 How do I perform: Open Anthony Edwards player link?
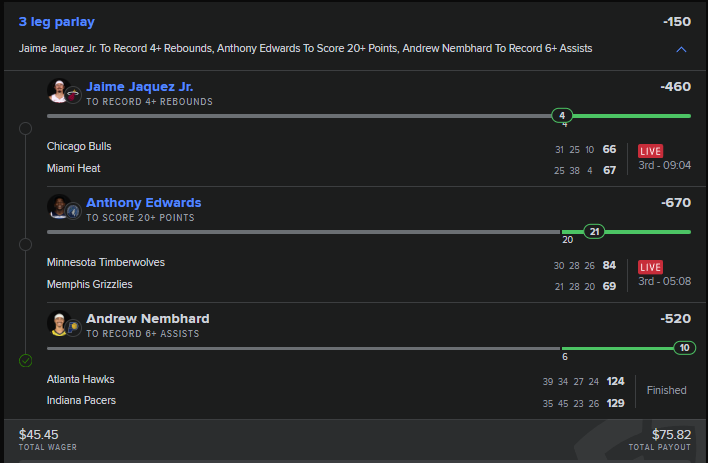click(x=144, y=202)
